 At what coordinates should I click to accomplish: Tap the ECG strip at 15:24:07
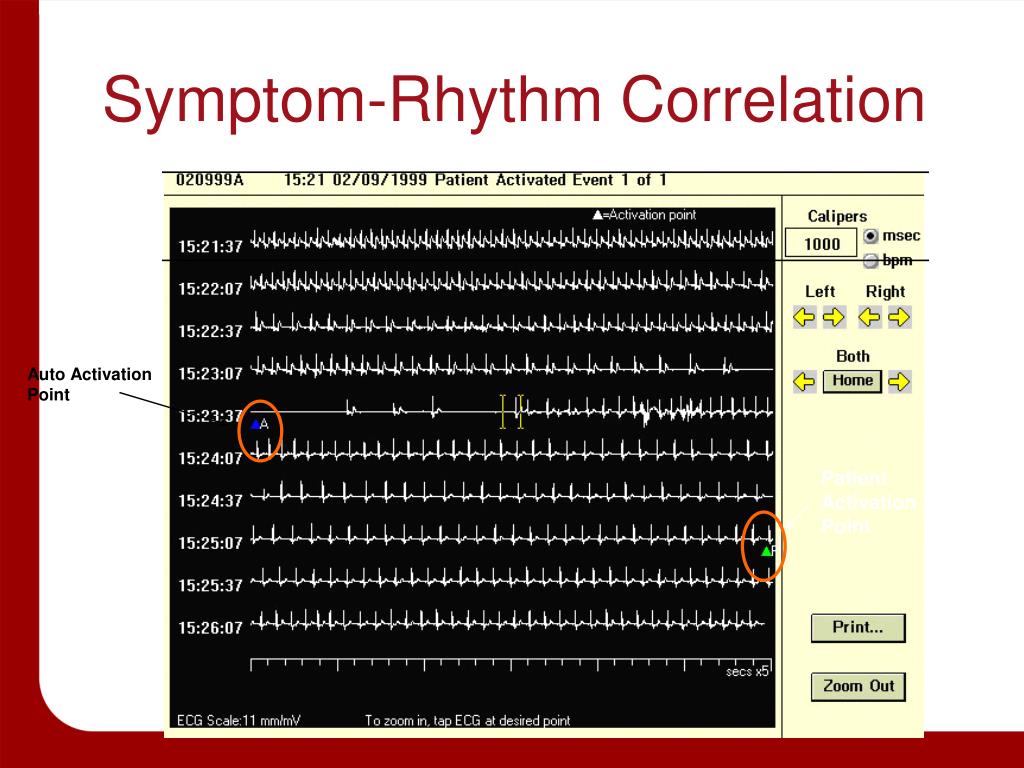tap(512, 450)
